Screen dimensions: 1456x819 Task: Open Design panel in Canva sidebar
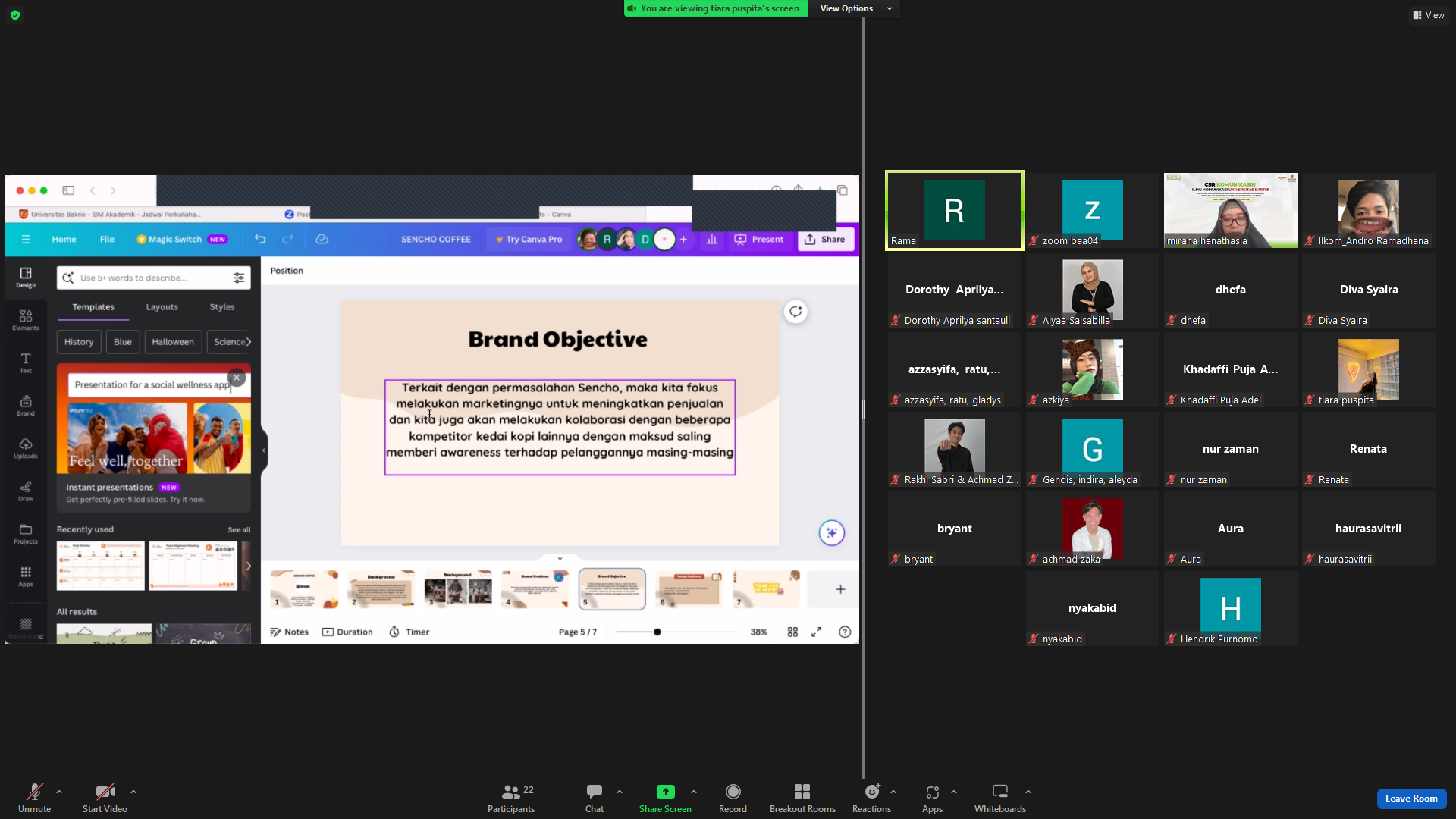pyautogui.click(x=26, y=278)
